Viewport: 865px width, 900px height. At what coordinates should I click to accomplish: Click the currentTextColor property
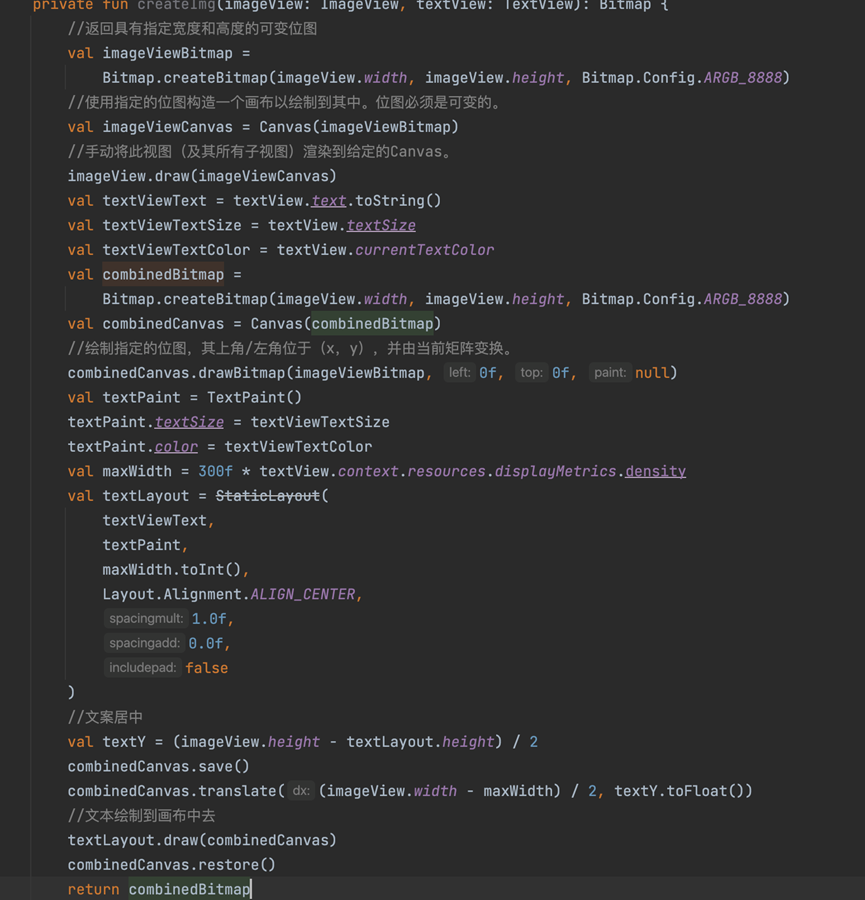(x=425, y=250)
